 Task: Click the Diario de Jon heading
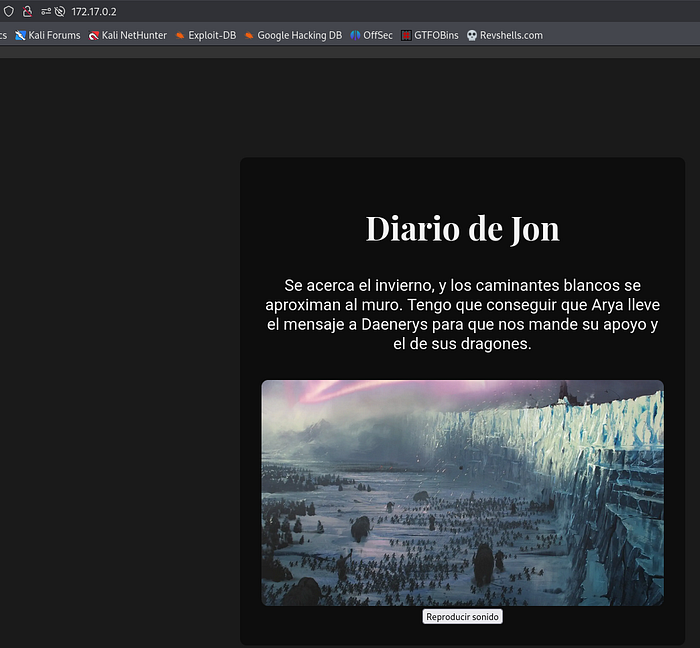click(x=462, y=229)
